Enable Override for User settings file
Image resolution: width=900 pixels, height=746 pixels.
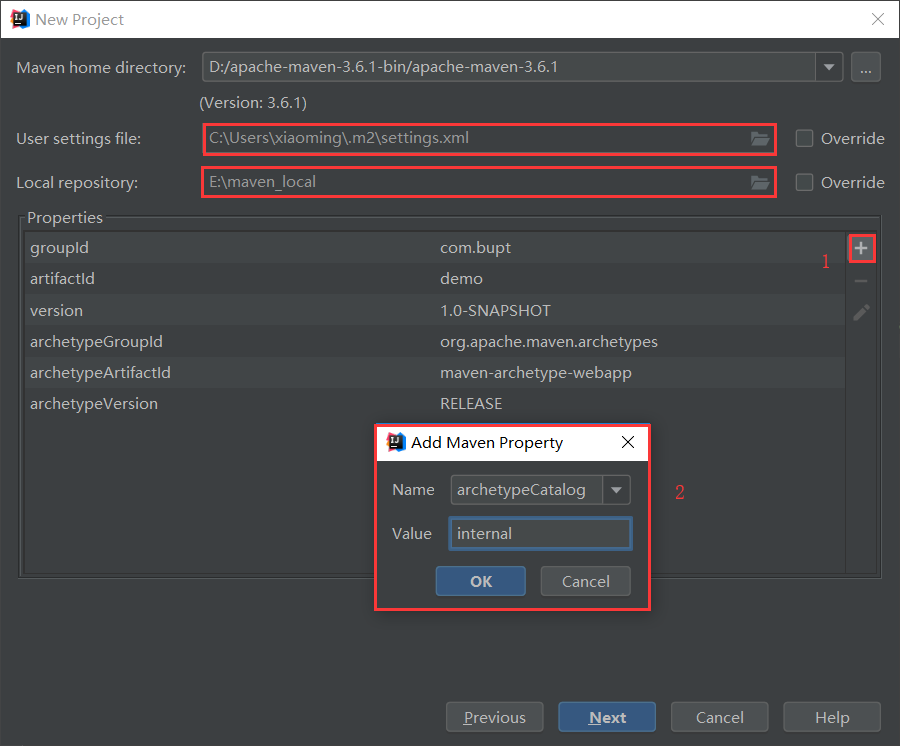(804, 138)
